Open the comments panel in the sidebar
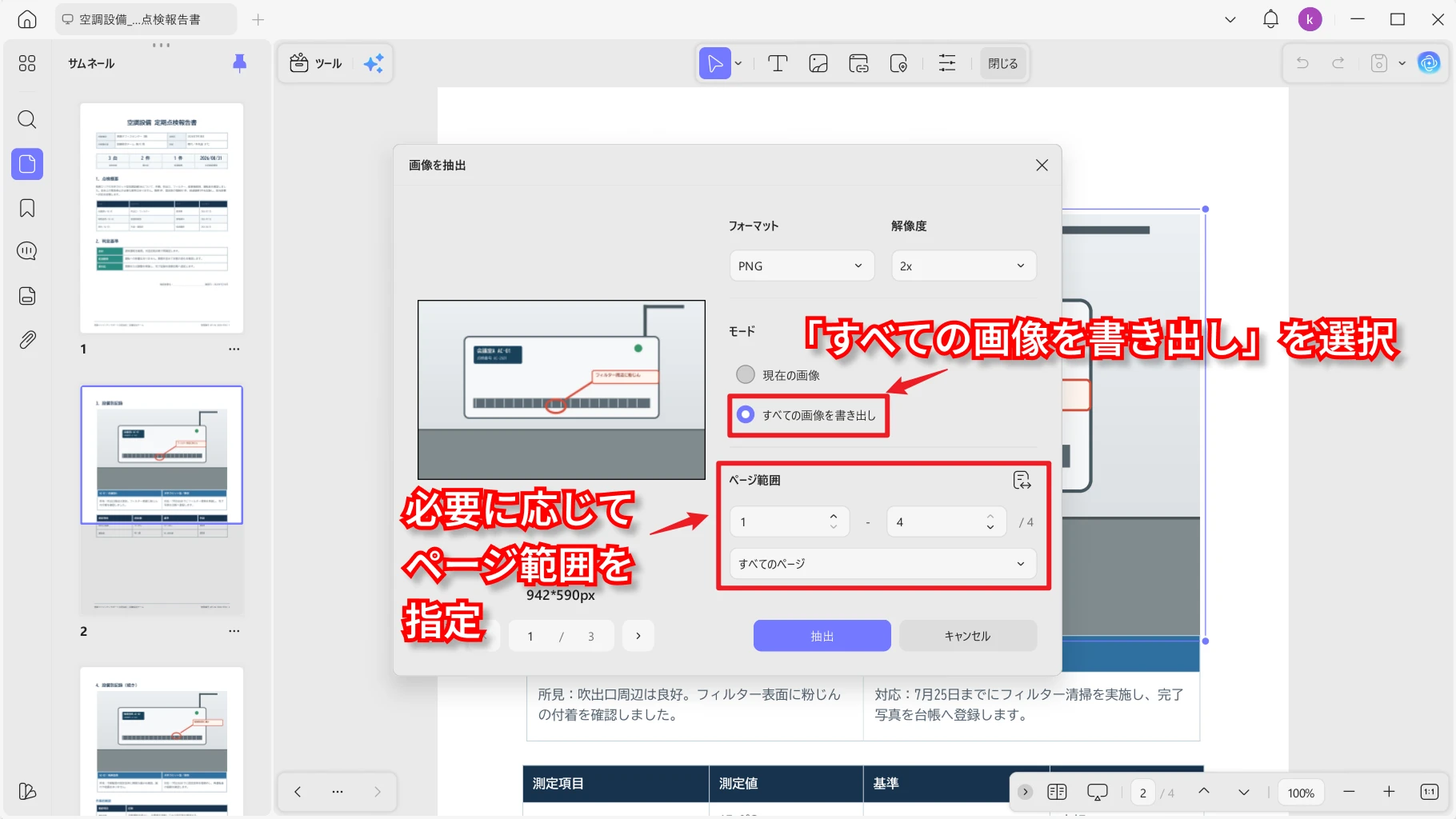This screenshot has height=819, width=1456. pos(27,251)
